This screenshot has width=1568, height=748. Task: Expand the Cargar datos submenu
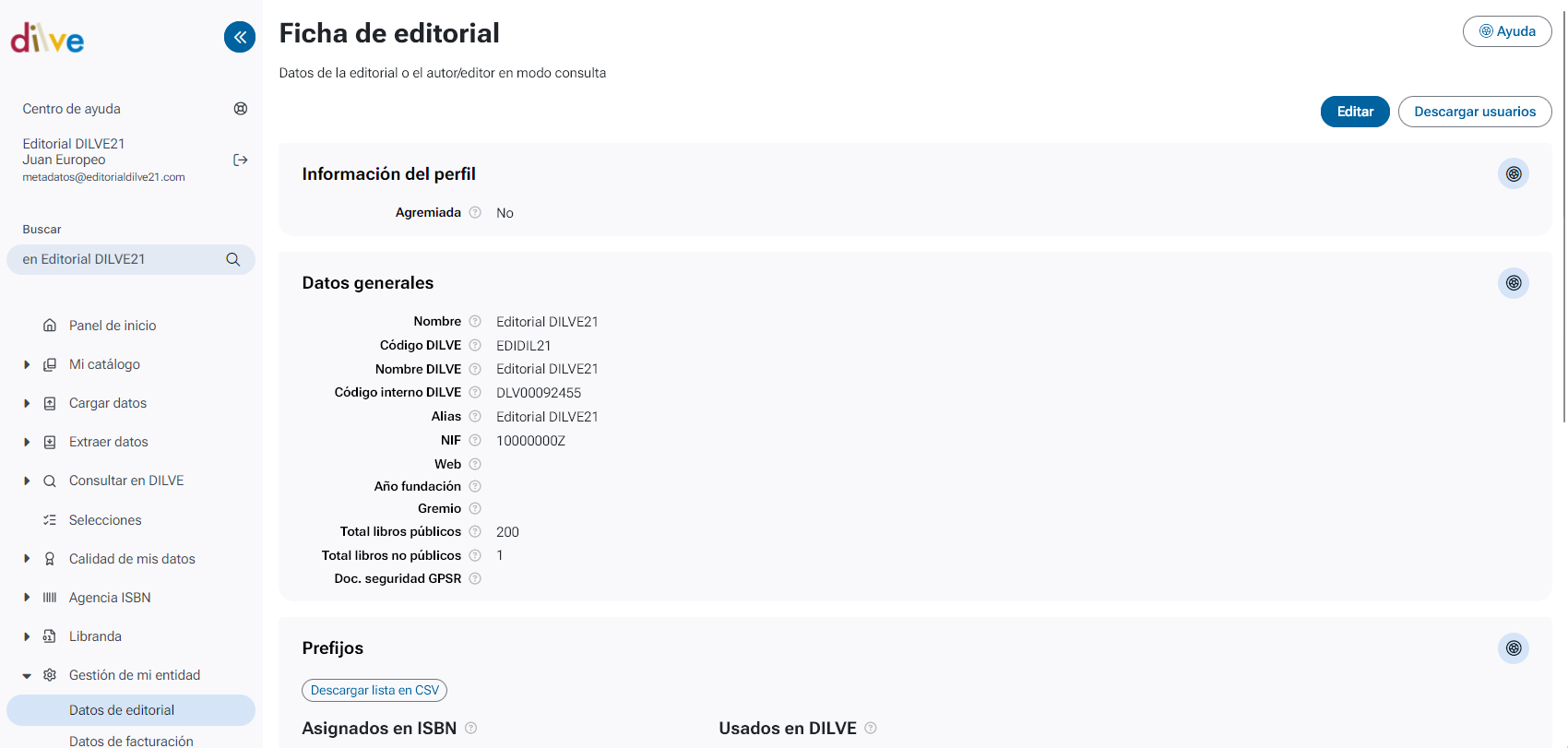pos(27,404)
